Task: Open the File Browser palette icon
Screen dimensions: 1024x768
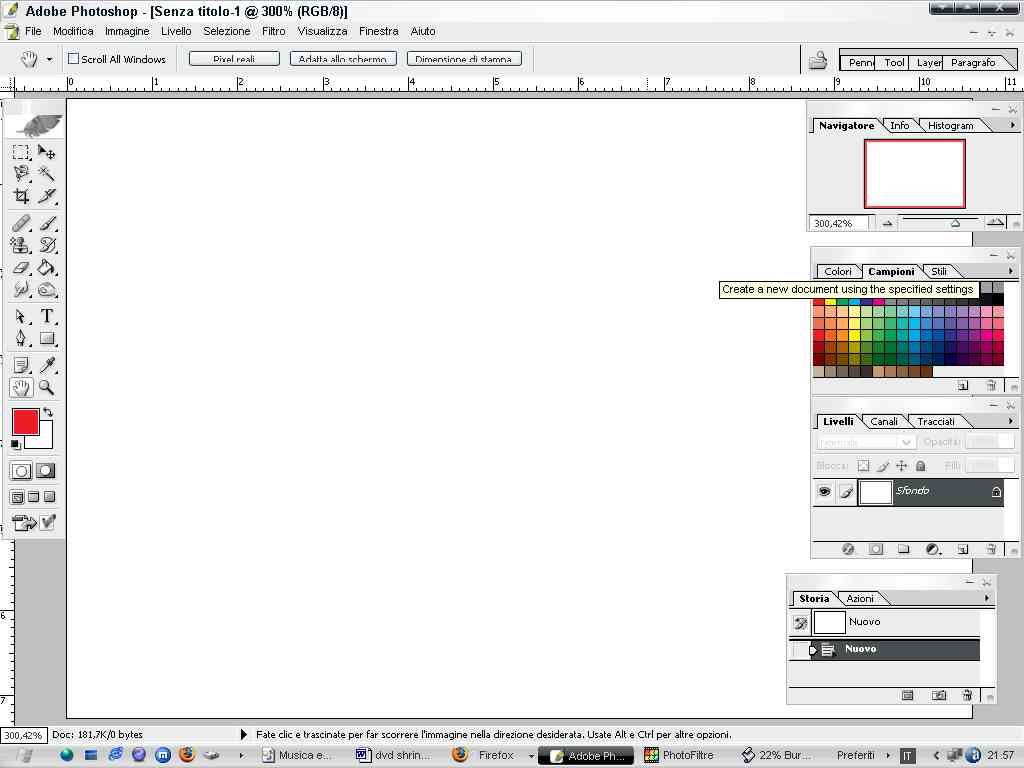Action: tap(818, 61)
